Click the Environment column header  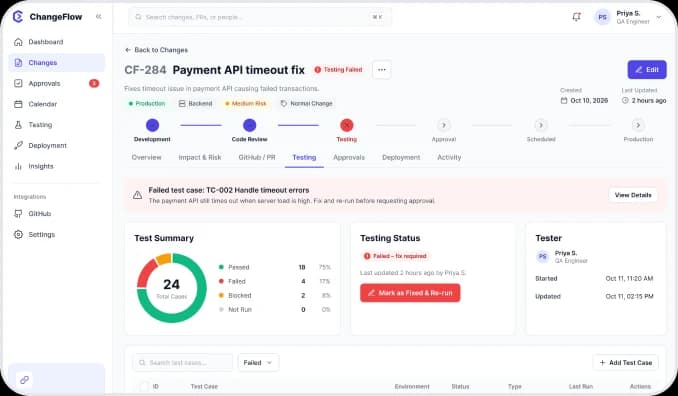tap(412, 386)
